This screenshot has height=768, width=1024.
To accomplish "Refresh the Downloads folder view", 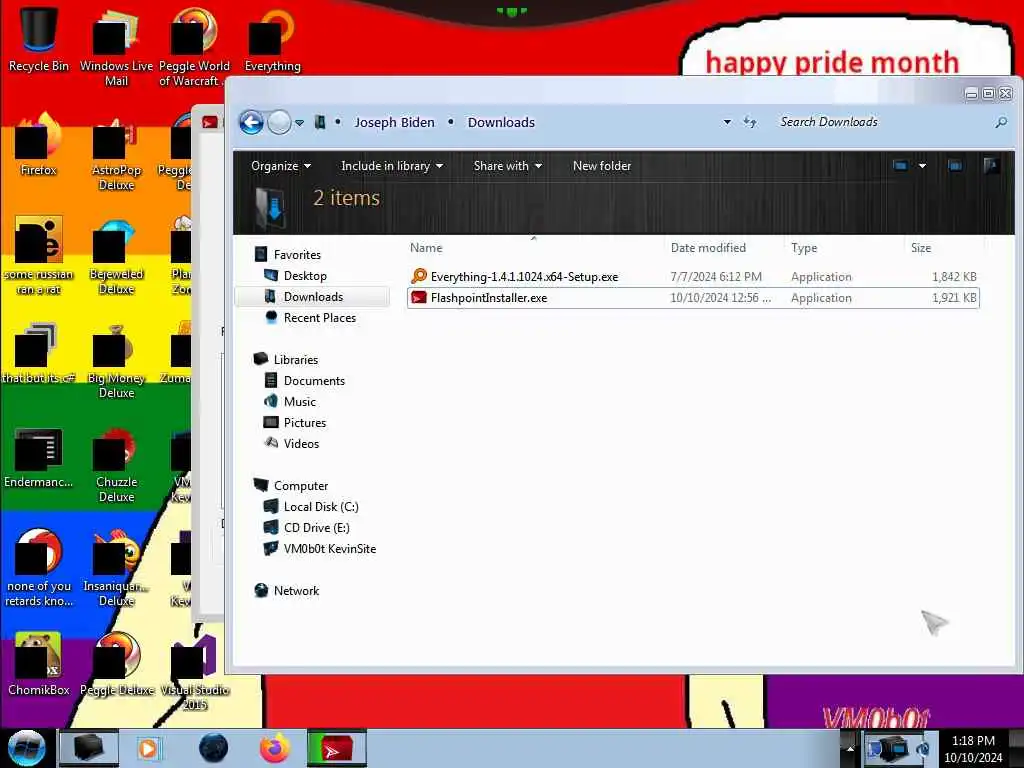I will (x=750, y=122).
